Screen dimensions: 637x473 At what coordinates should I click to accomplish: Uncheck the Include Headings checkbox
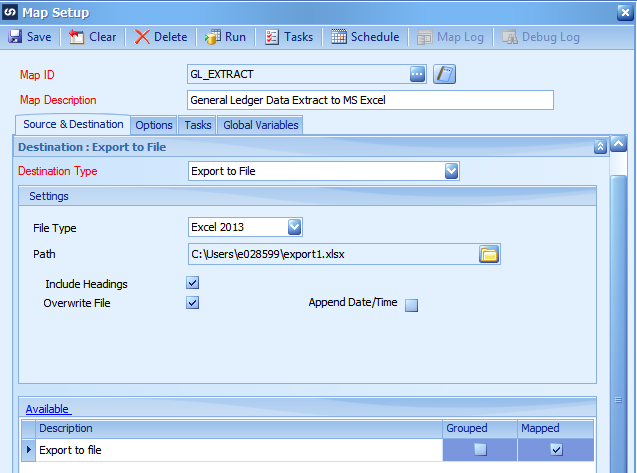[193, 284]
